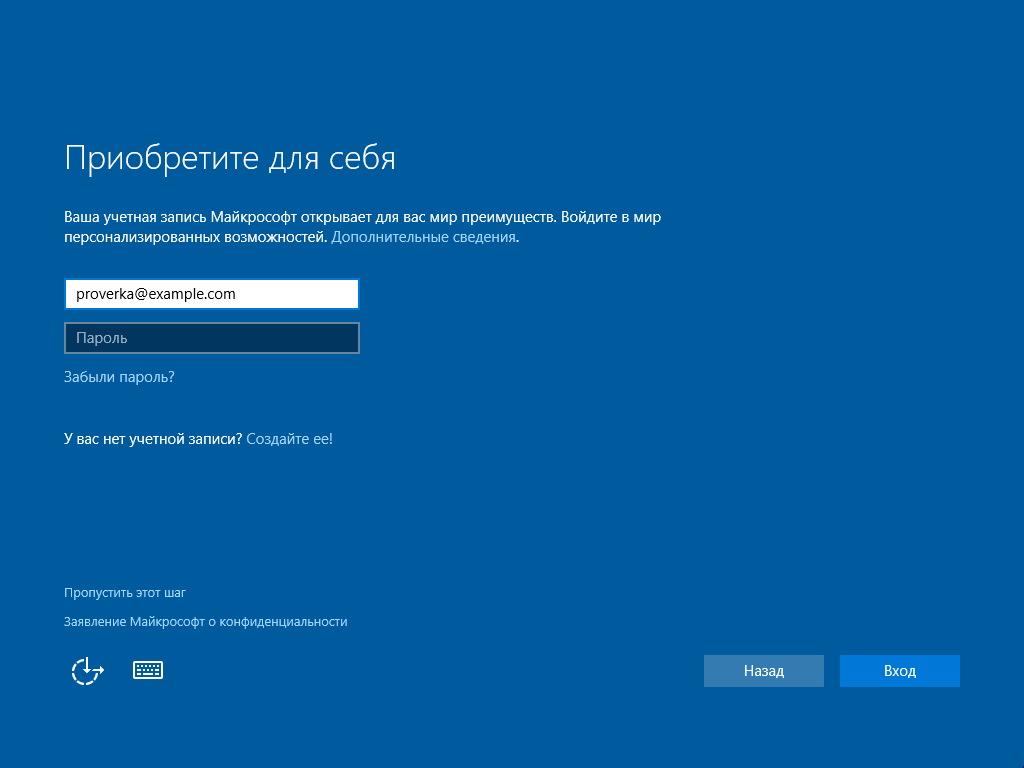Click the У вас нет учетной записи? text
Viewport: 1024px width, 768px height.
pos(153,438)
